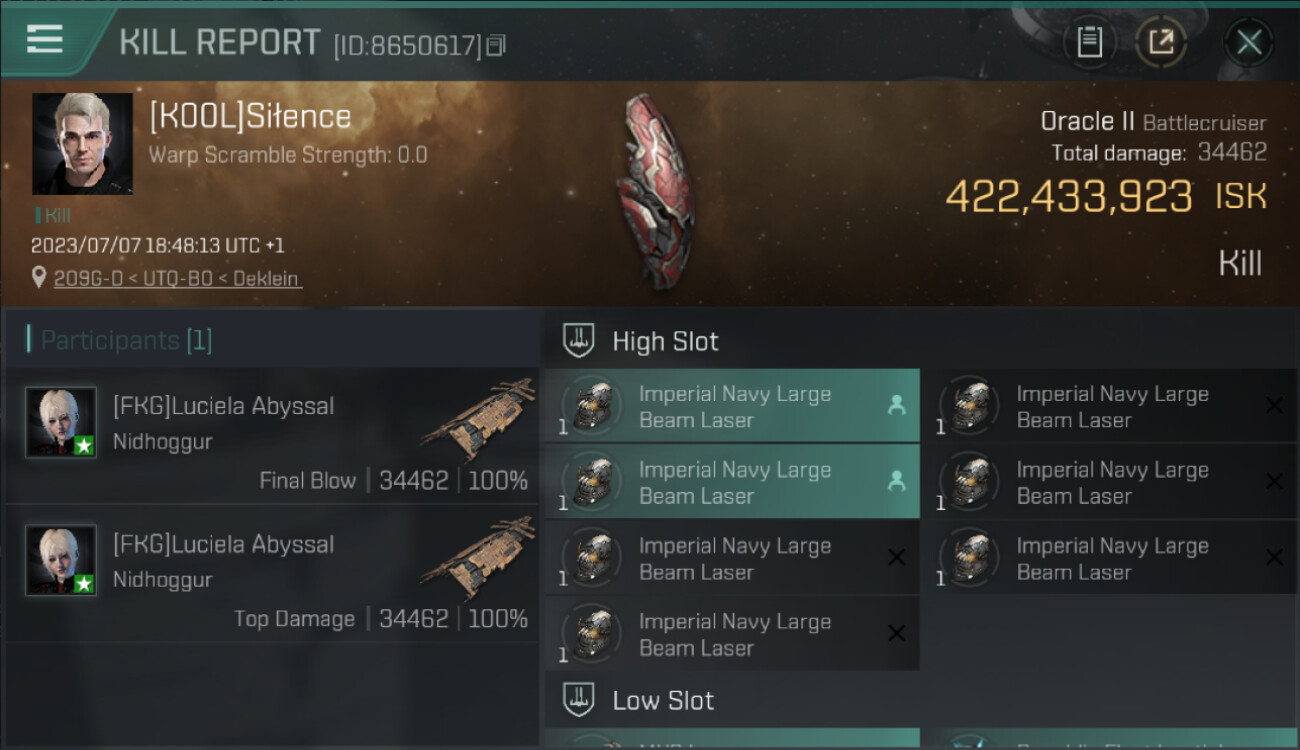Expand the Low Slot section
The image size is (1300, 750).
(x=579, y=700)
